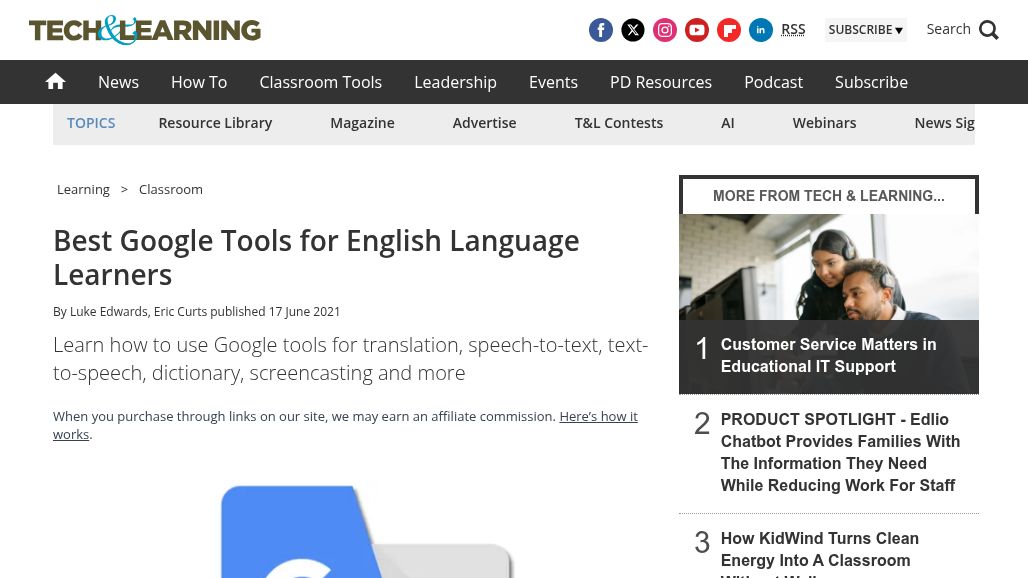1028x578 pixels.
Task: Go to Webinars topic
Action: (x=825, y=123)
